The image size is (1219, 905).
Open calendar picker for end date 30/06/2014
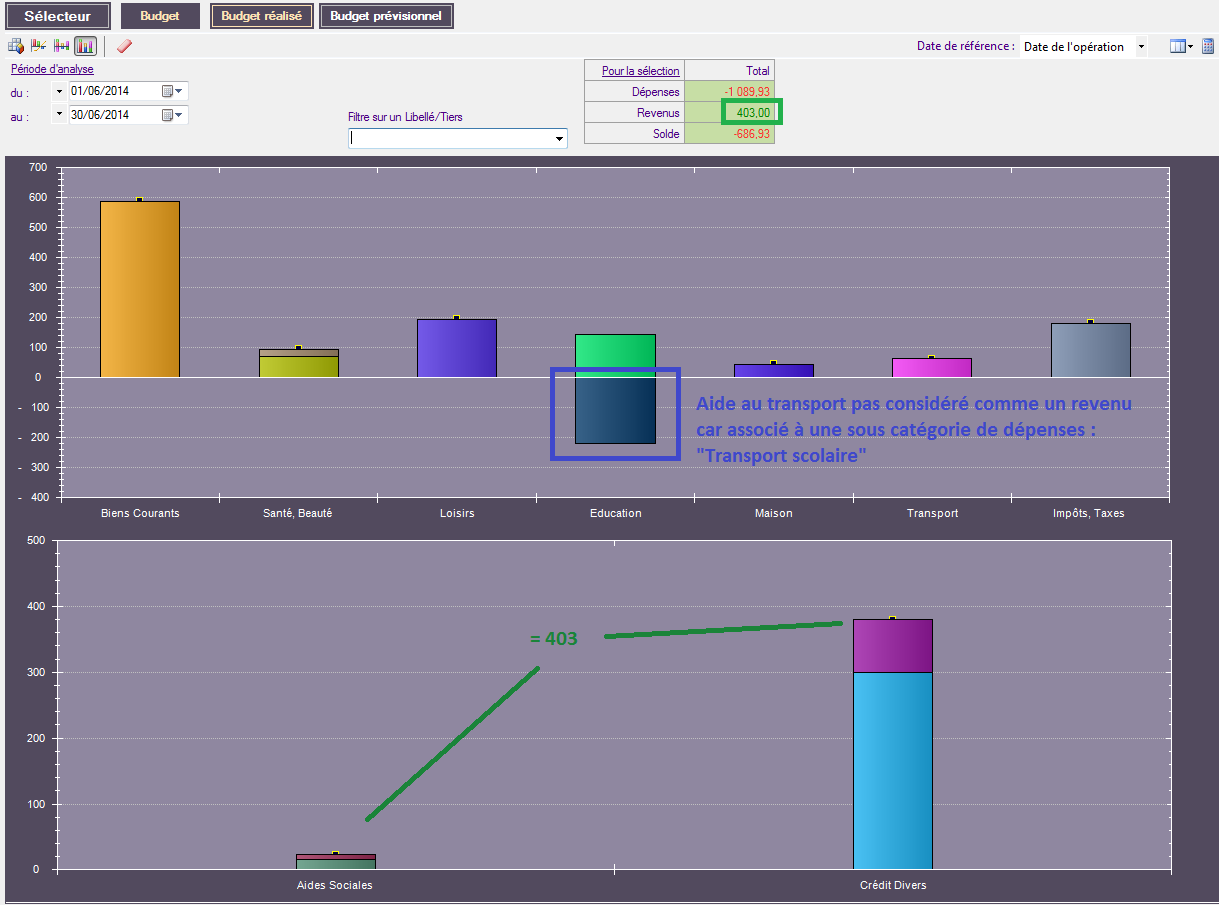(x=172, y=115)
